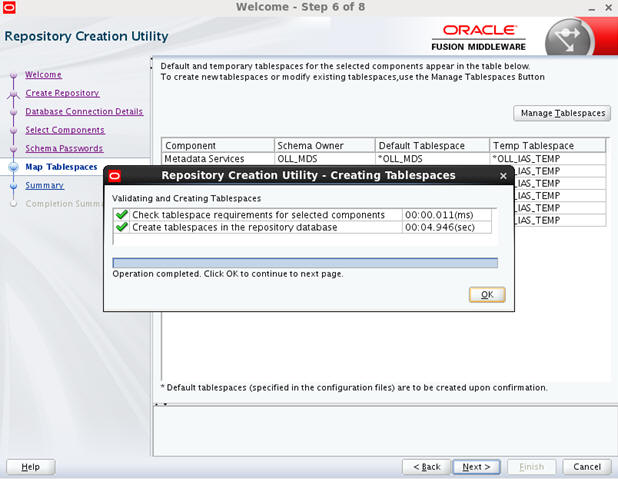Click the Welcome step bullet icon

(x=13, y=75)
